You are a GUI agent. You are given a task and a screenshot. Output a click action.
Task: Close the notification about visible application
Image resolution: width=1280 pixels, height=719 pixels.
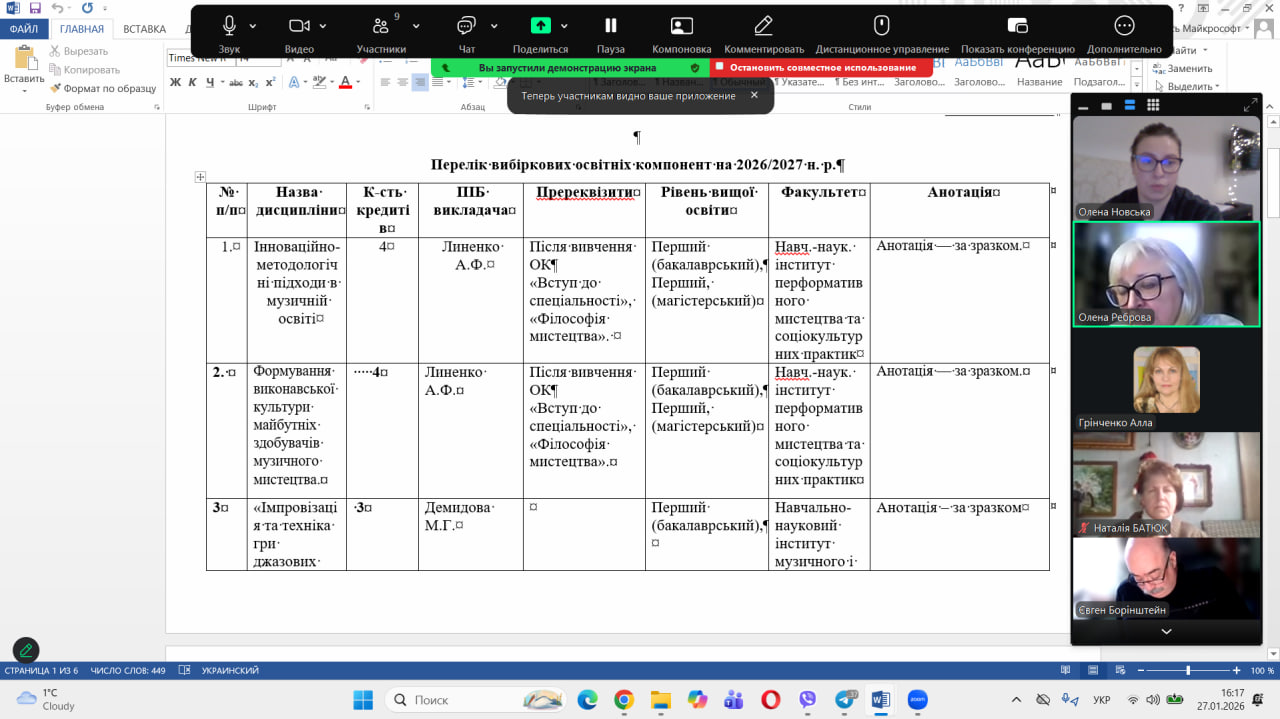click(x=754, y=95)
